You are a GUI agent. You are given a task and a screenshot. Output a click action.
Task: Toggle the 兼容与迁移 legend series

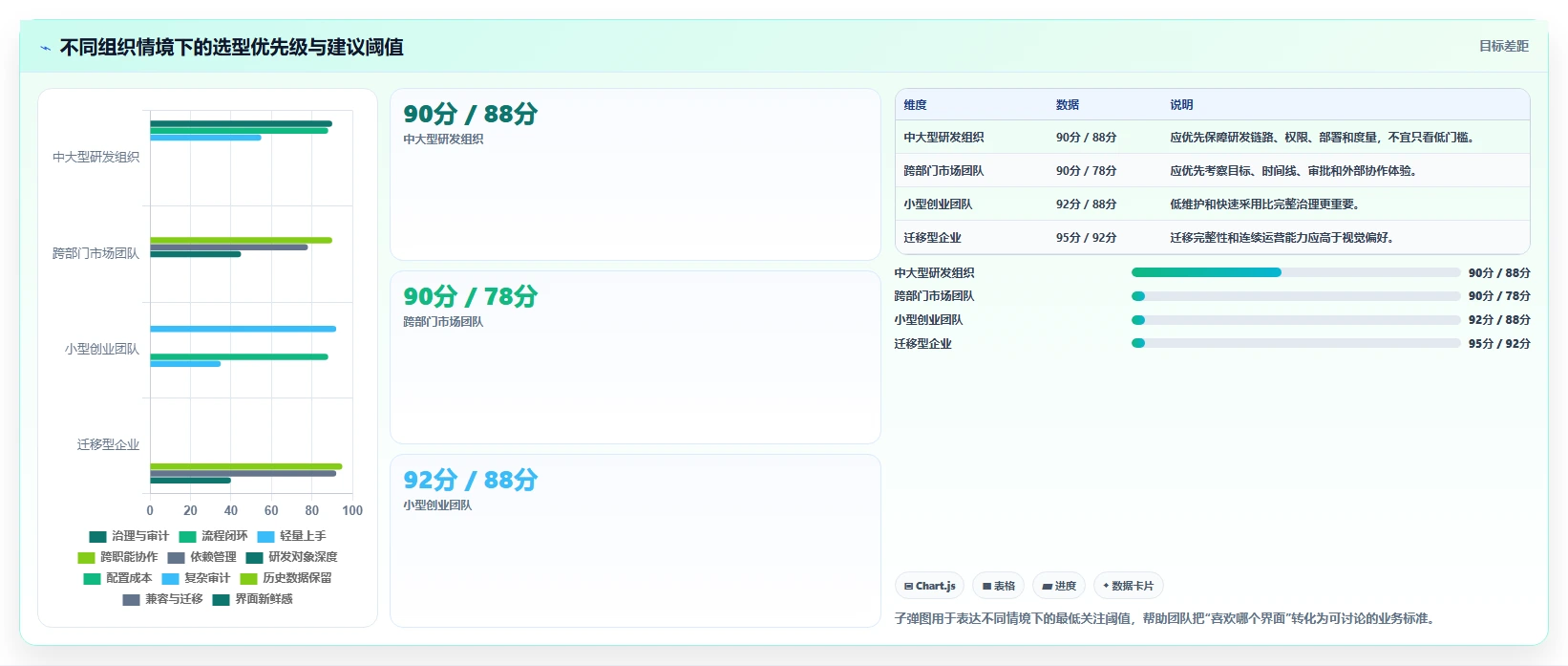pos(162,599)
